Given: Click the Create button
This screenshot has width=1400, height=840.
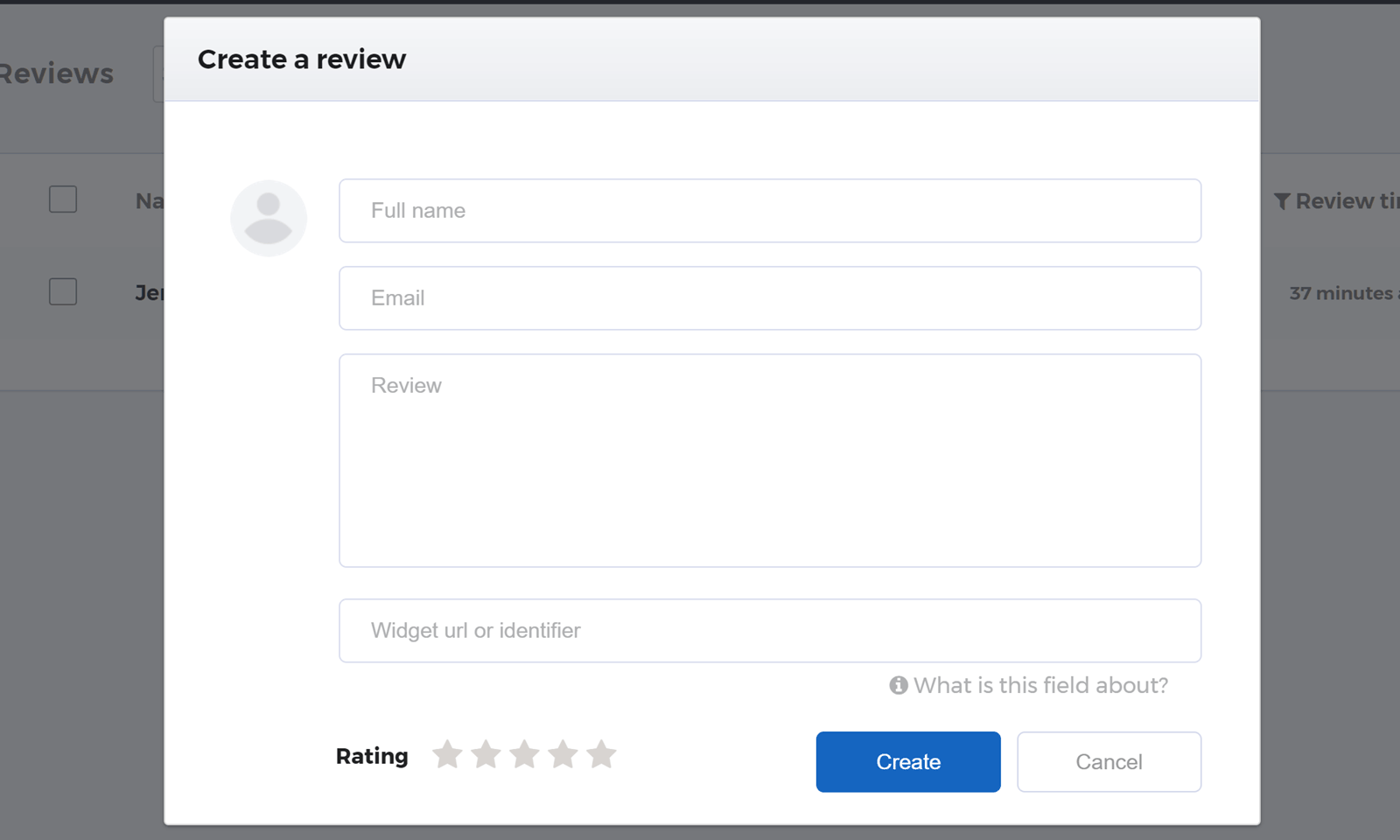Looking at the screenshot, I should click(x=907, y=761).
